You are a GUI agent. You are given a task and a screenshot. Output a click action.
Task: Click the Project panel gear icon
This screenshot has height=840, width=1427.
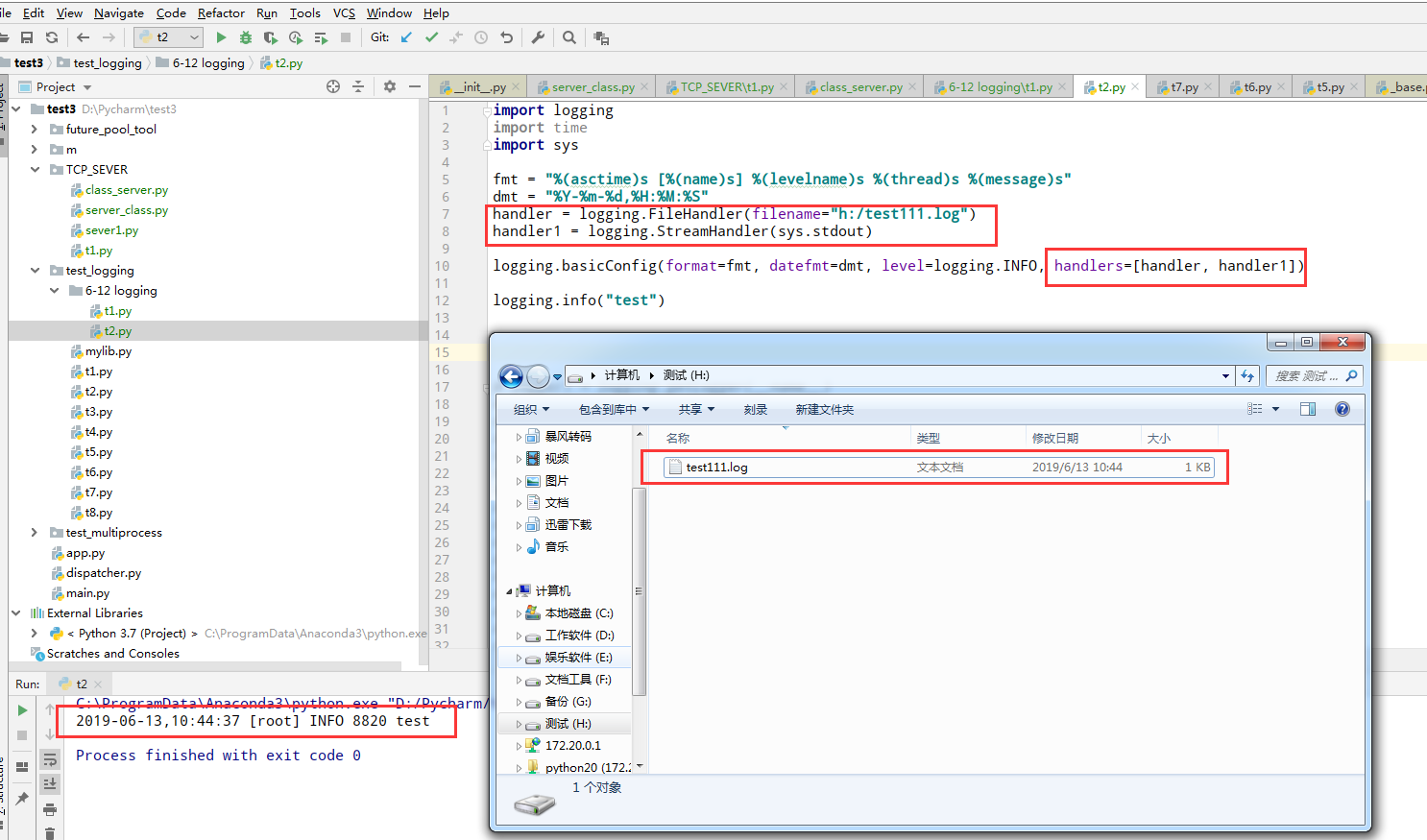point(389,86)
